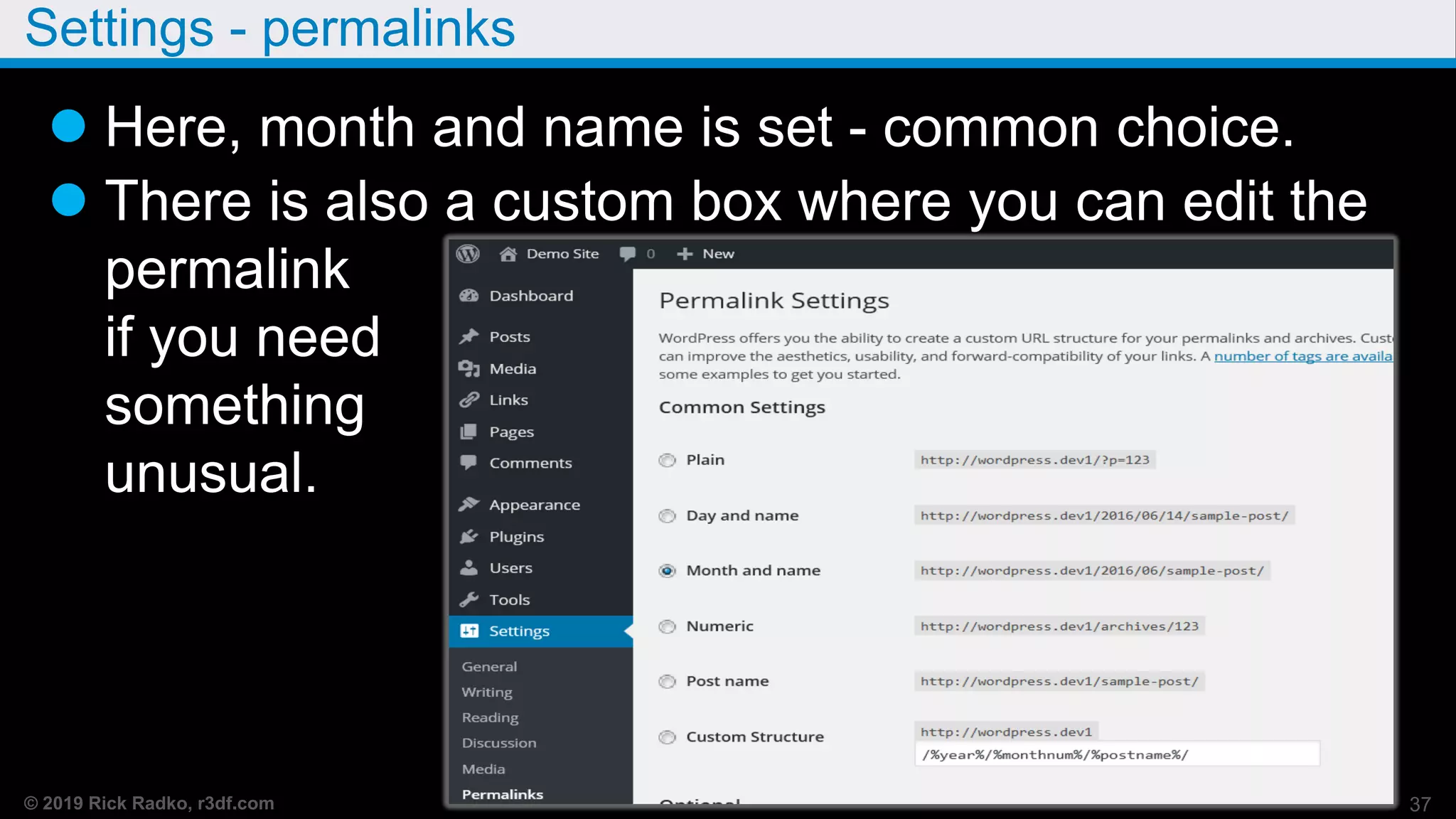Click the comment count 0 in admin bar
The height and width of the screenshot is (819, 1456).
tap(651, 254)
